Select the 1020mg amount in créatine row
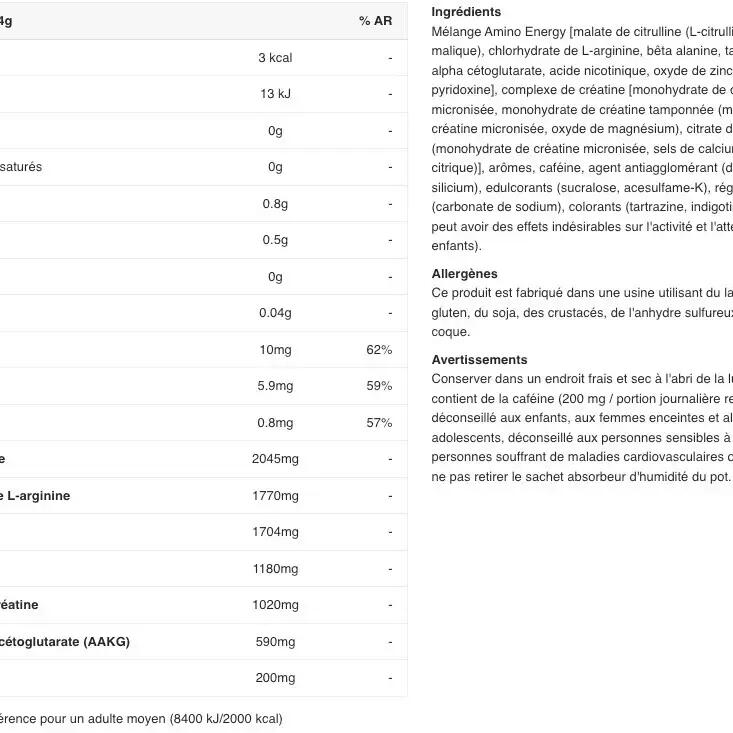Screen dimensions: 733x733 [x=275, y=605]
